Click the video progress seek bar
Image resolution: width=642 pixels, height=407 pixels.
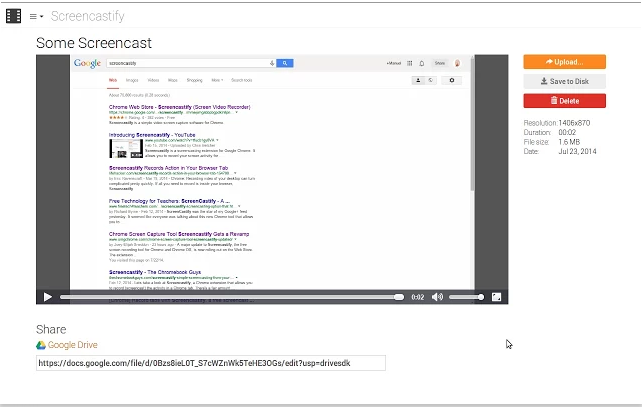click(x=232, y=297)
